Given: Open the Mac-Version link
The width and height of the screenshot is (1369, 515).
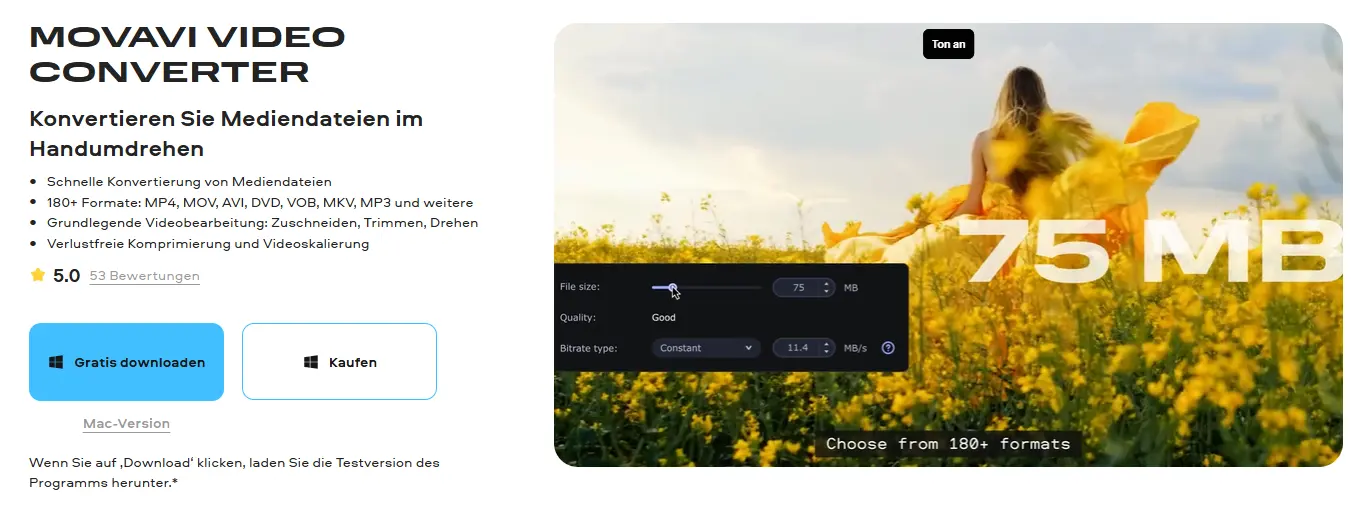Looking at the screenshot, I should (x=126, y=424).
